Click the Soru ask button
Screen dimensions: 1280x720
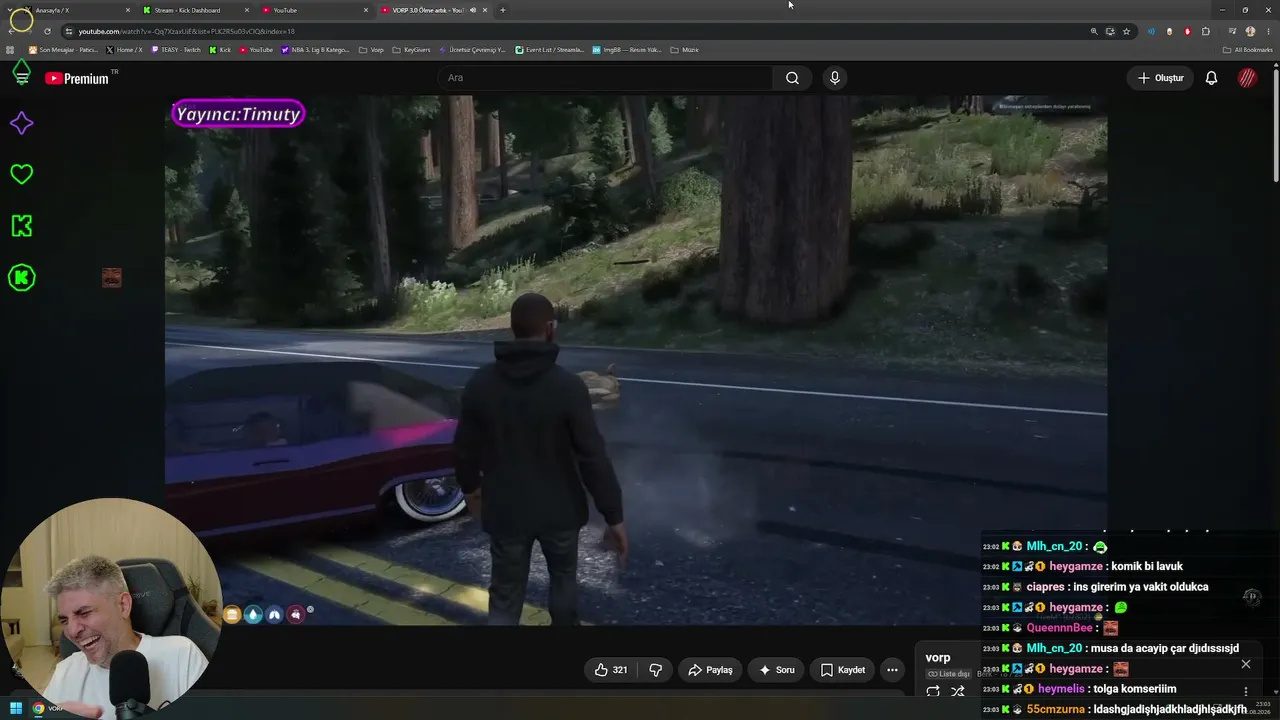pyautogui.click(x=777, y=670)
